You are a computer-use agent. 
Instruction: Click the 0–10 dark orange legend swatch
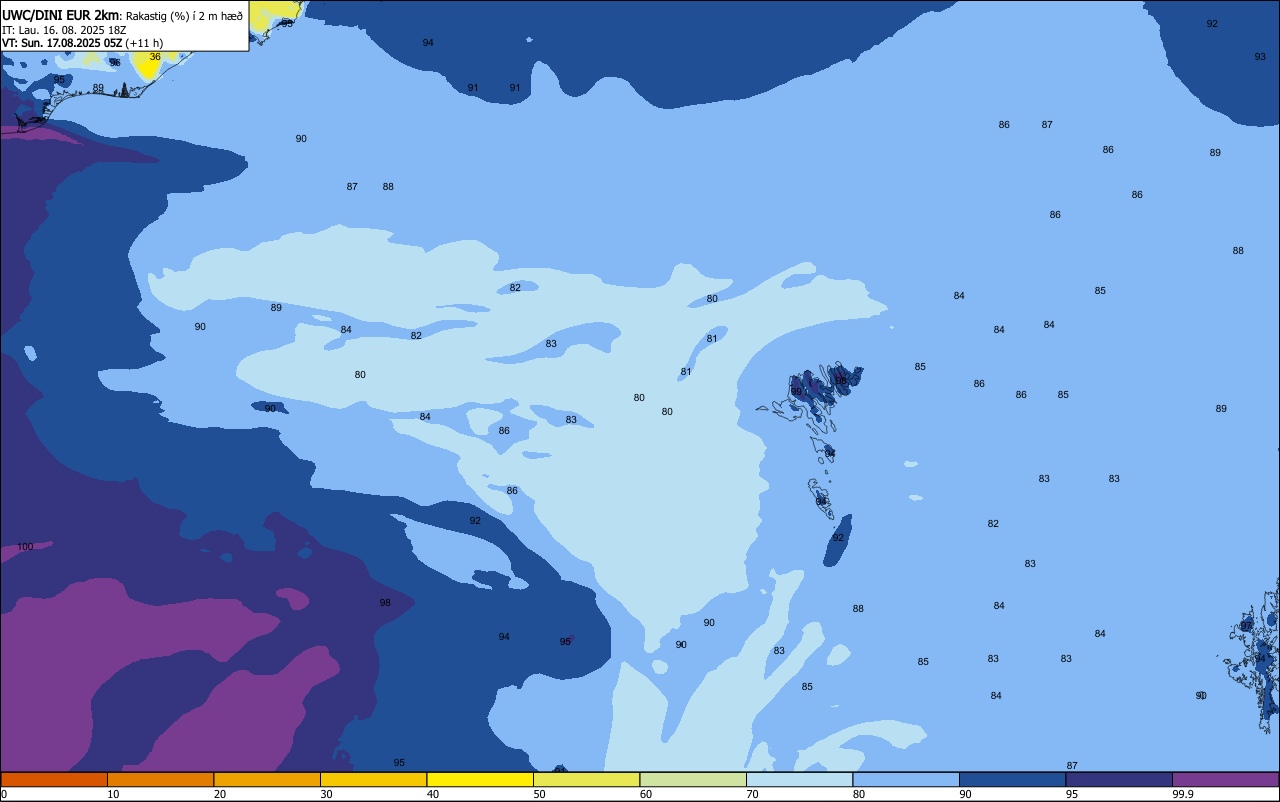tap(54, 779)
